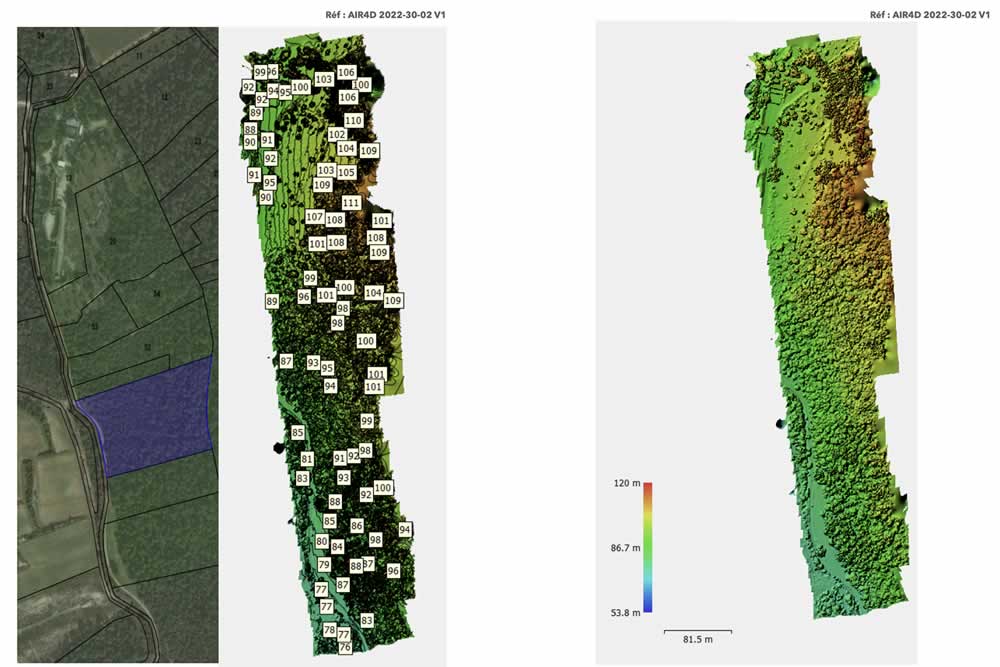Select the 105 elevation label
Viewport: 1000px width, 667px height.
pyautogui.click(x=346, y=173)
